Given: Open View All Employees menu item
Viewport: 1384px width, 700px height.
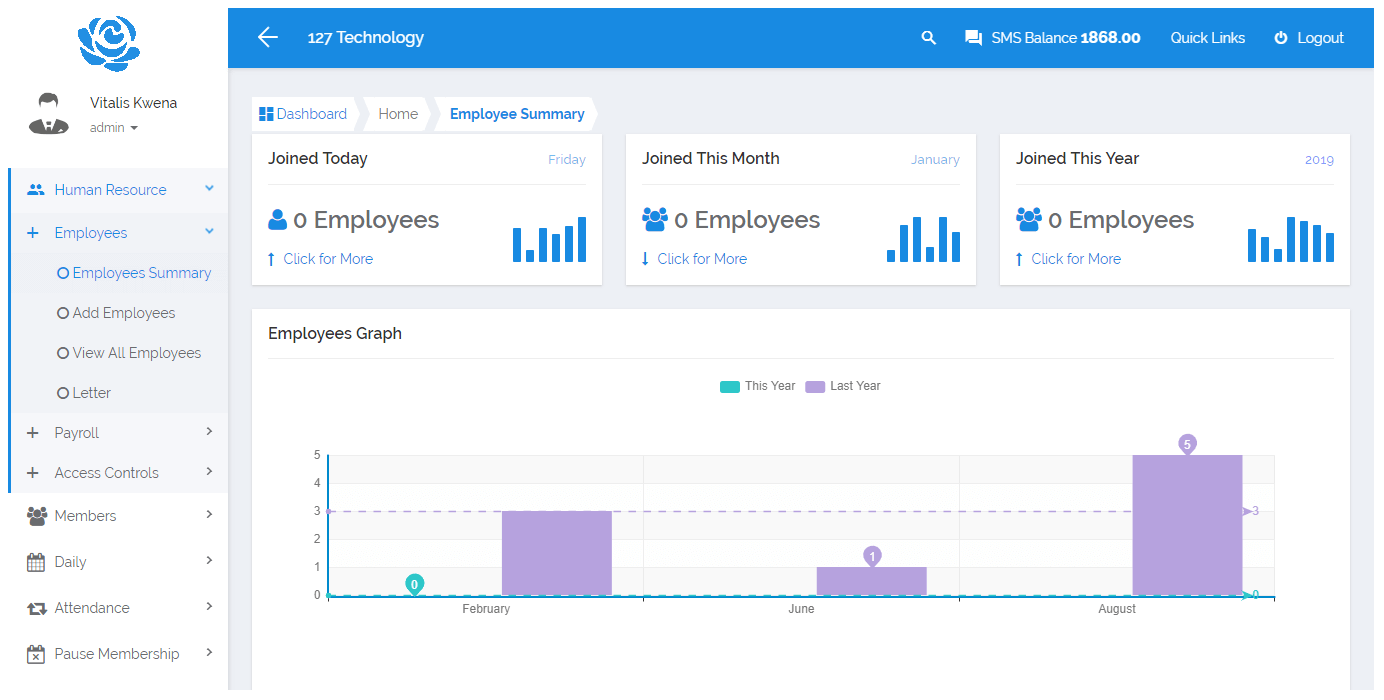Looking at the screenshot, I should pyautogui.click(x=136, y=353).
